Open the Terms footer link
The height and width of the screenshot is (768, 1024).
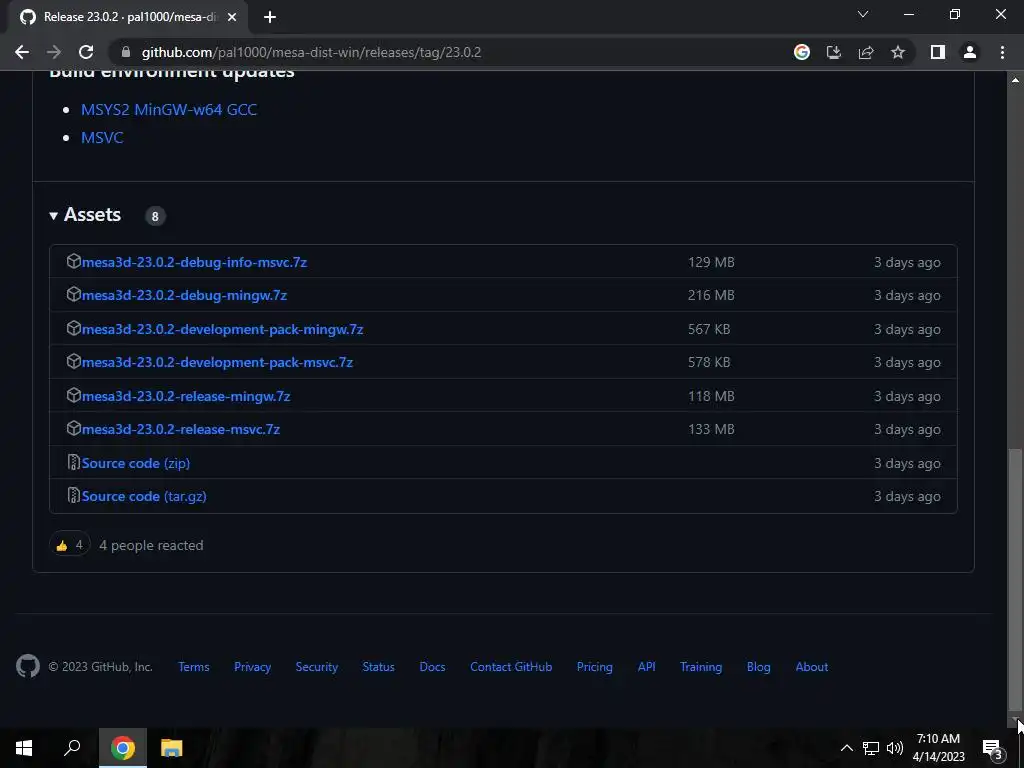click(x=194, y=667)
